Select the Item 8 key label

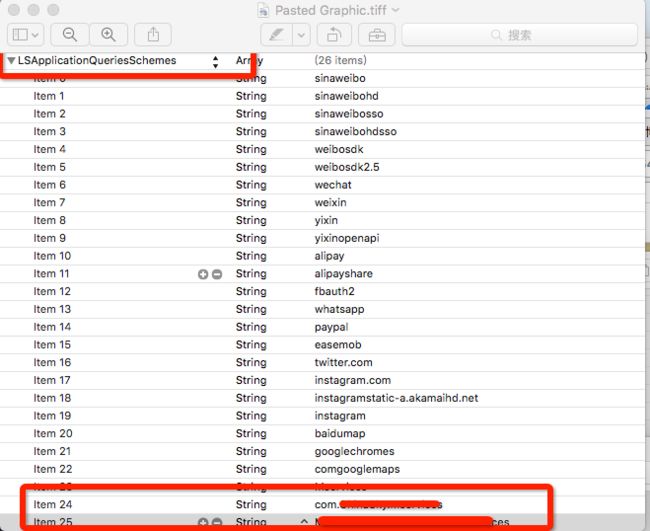(x=49, y=221)
